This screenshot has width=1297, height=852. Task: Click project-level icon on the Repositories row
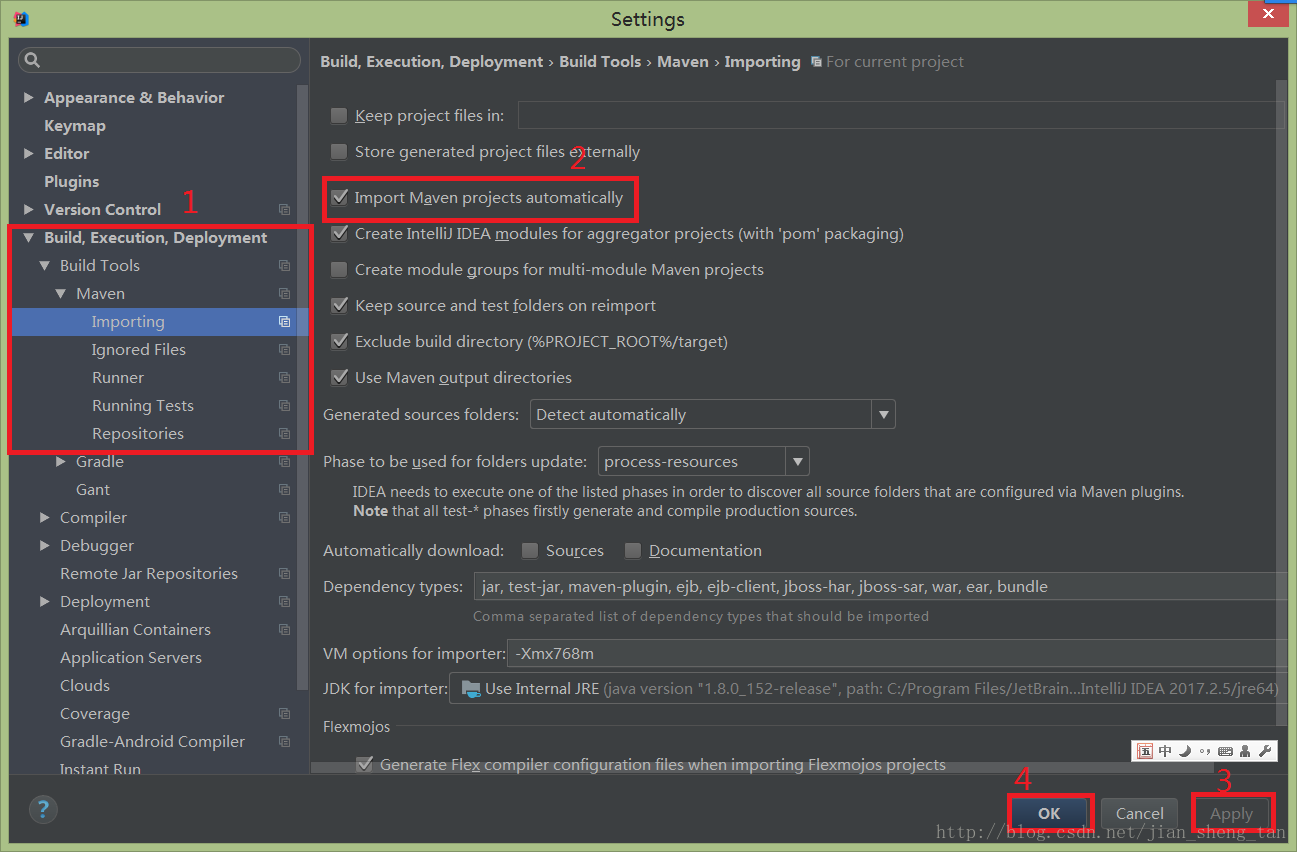click(x=284, y=434)
